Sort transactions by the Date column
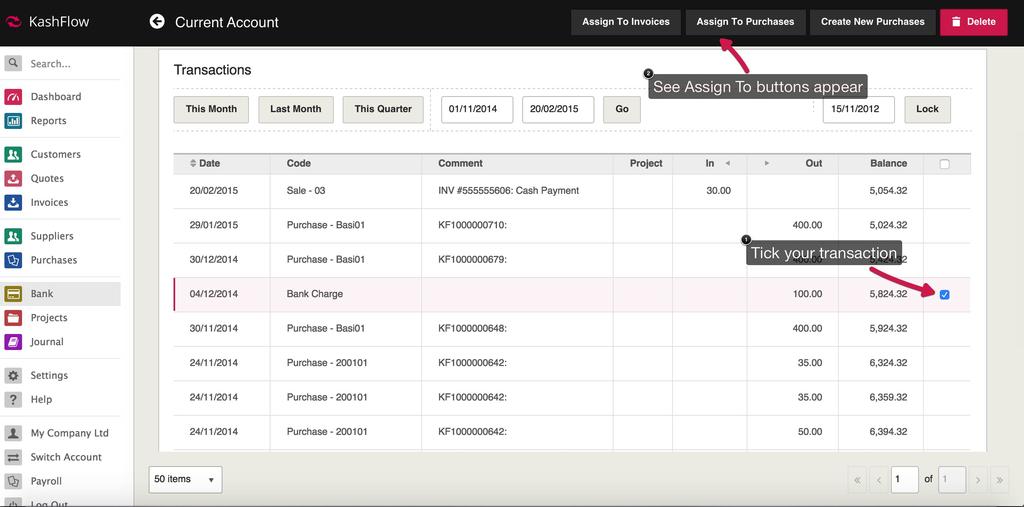This screenshot has width=1024, height=507. (x=209, y=163)
